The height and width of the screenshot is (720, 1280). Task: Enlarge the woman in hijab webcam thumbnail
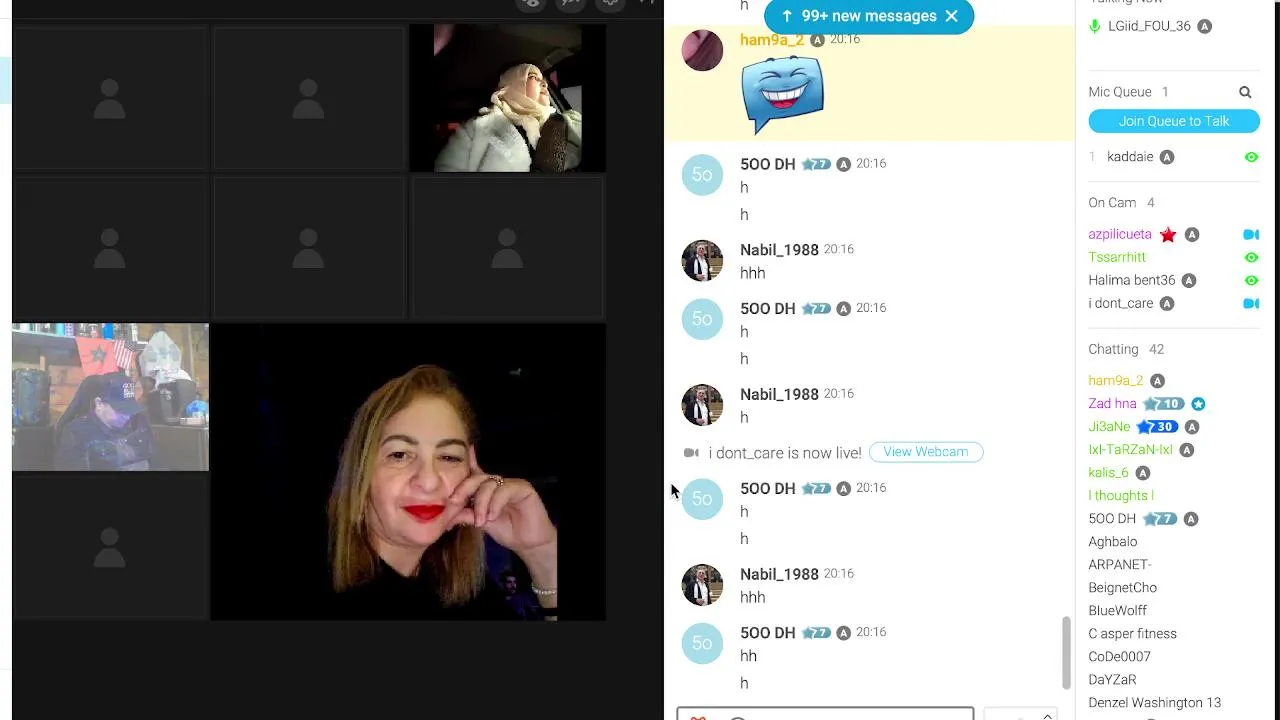[x=508, y=98]
